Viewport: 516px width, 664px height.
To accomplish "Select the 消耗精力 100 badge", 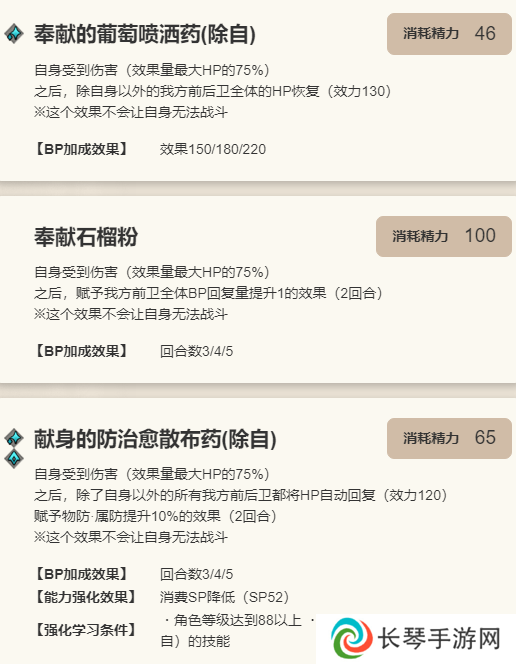I will (444, 236).
